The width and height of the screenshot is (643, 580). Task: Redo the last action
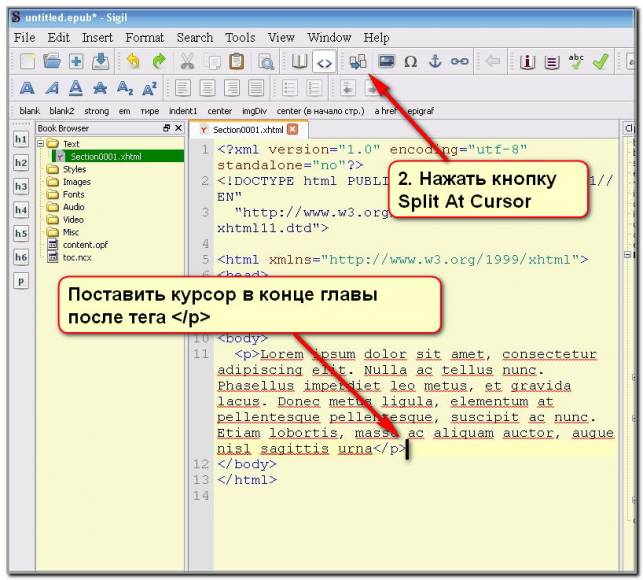tap(159, 62)
